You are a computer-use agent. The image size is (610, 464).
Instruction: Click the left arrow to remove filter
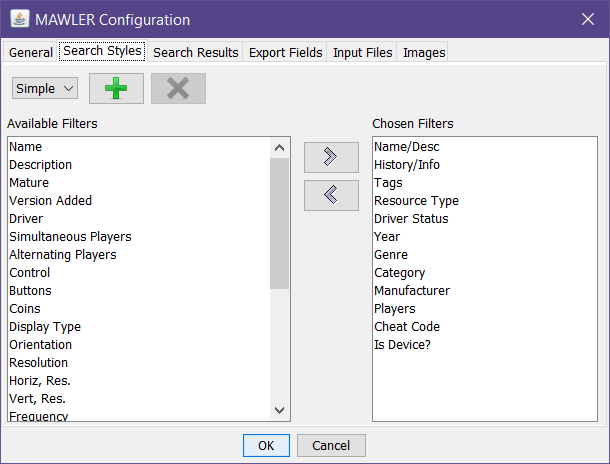pos(331,195)
